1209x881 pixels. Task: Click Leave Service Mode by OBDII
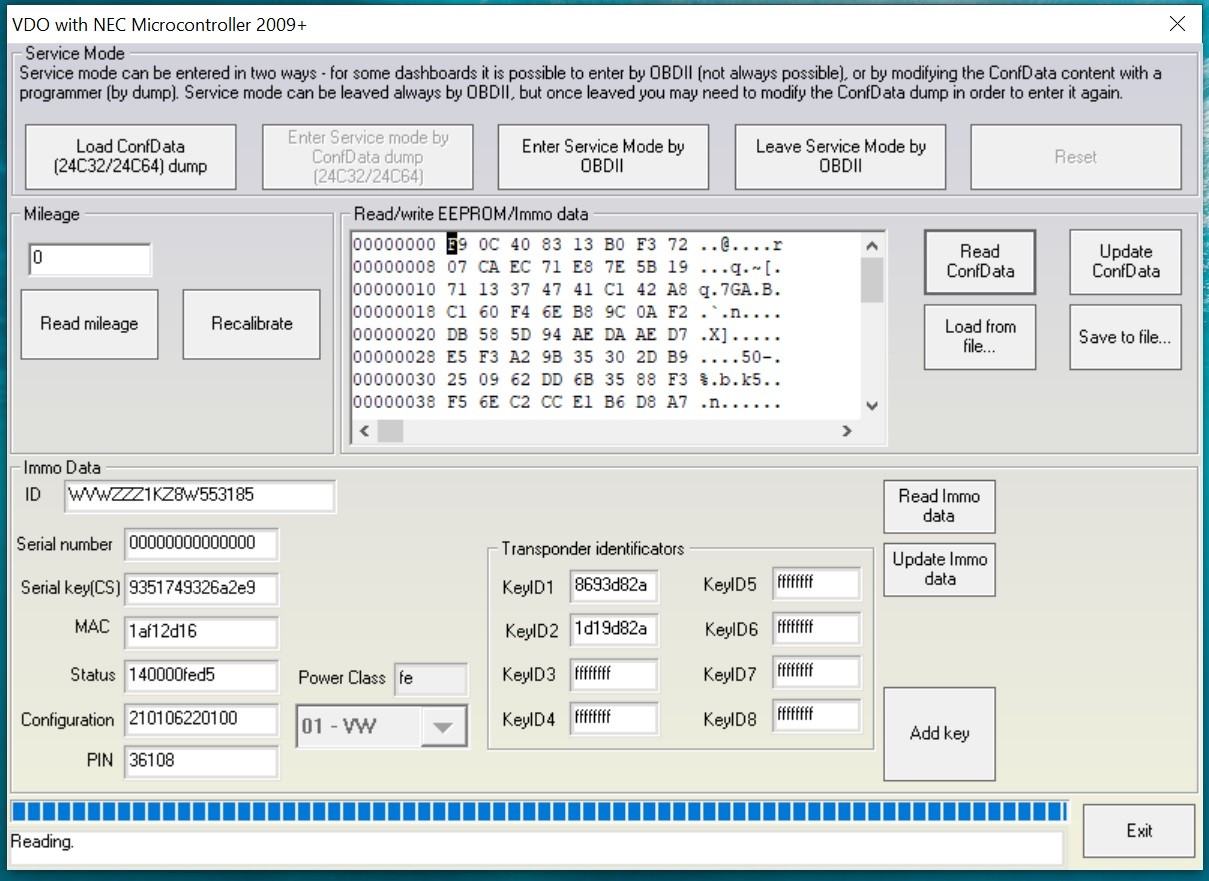click(840, 157)
